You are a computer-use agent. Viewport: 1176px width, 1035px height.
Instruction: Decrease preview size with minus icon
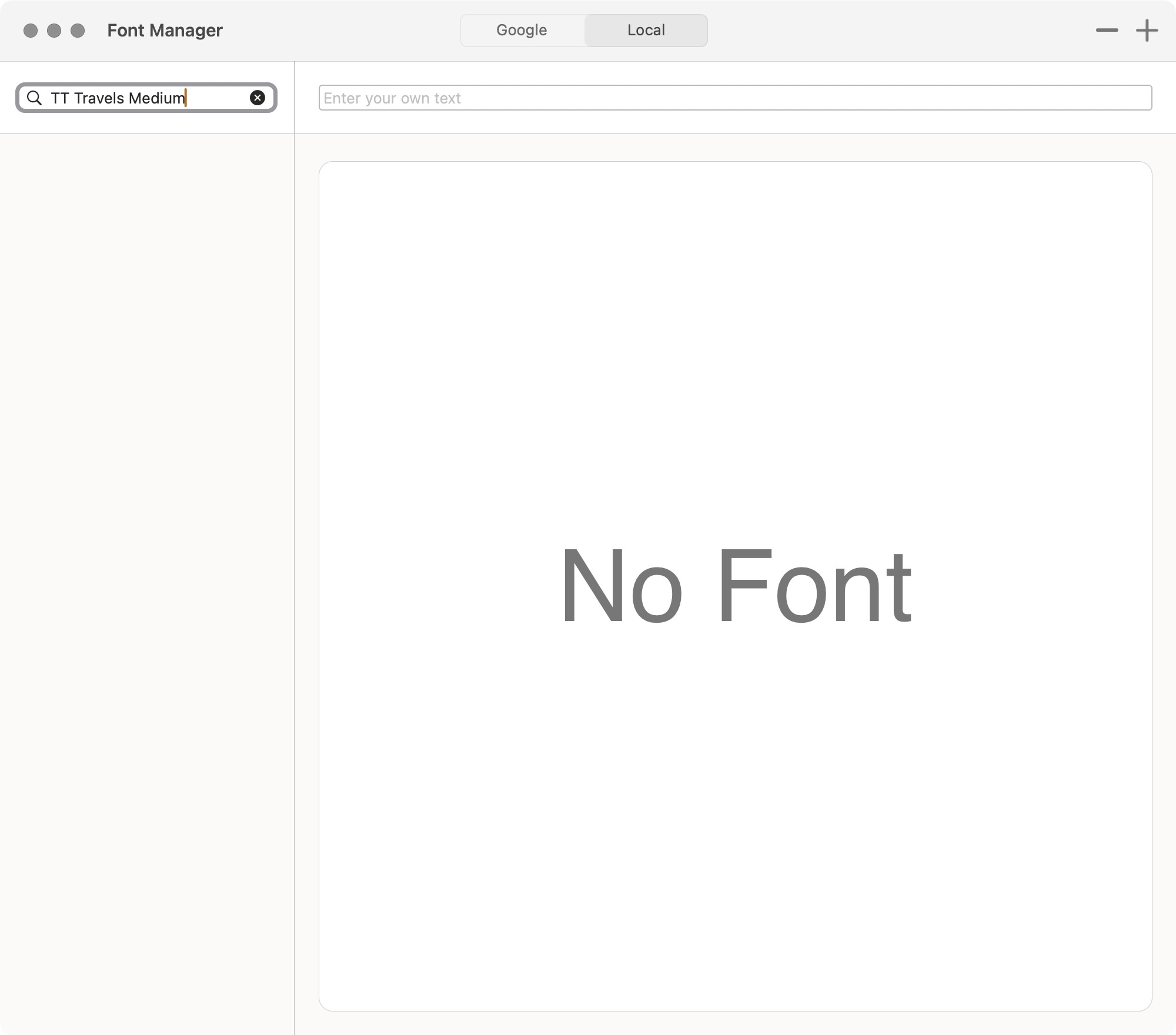(x=1107, y=30)
